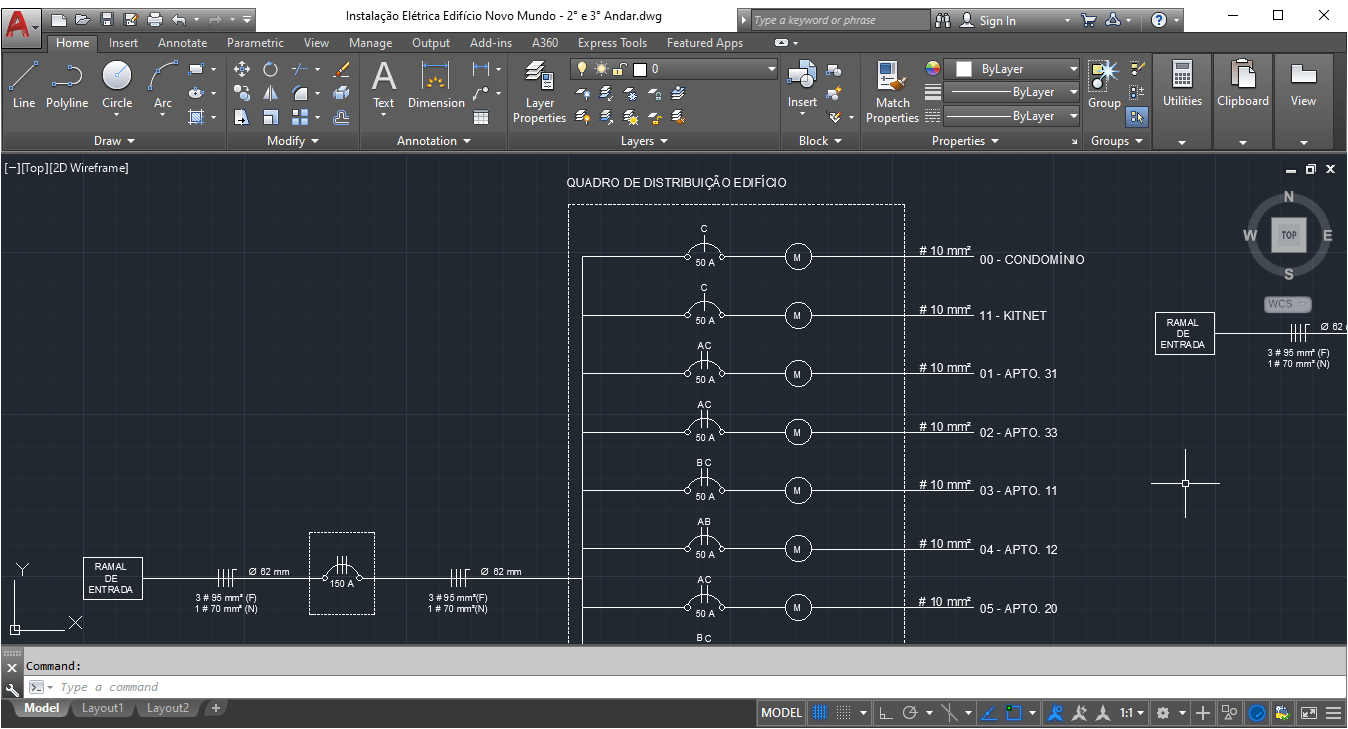Toggle the group selection button in Groups panel

click(x=1137, y=117)
